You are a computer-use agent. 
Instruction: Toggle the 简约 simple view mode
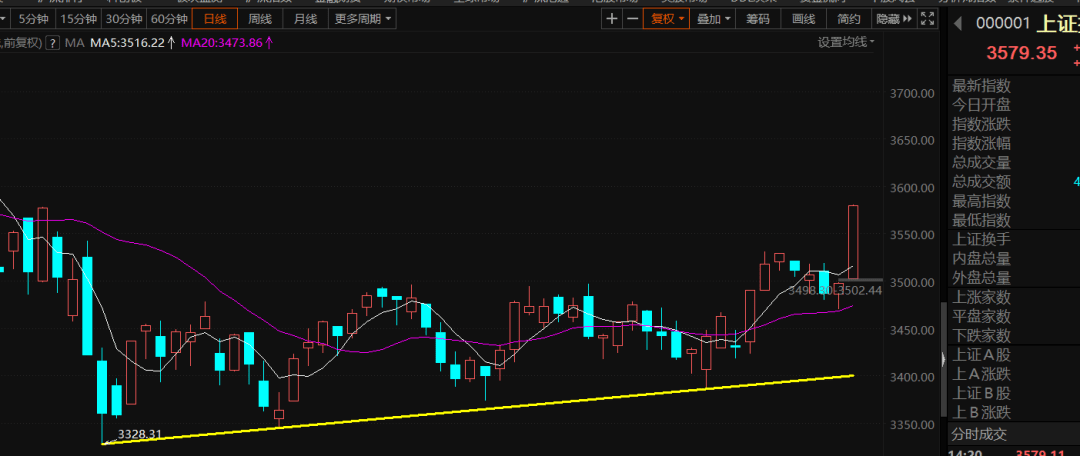[849, 19]
